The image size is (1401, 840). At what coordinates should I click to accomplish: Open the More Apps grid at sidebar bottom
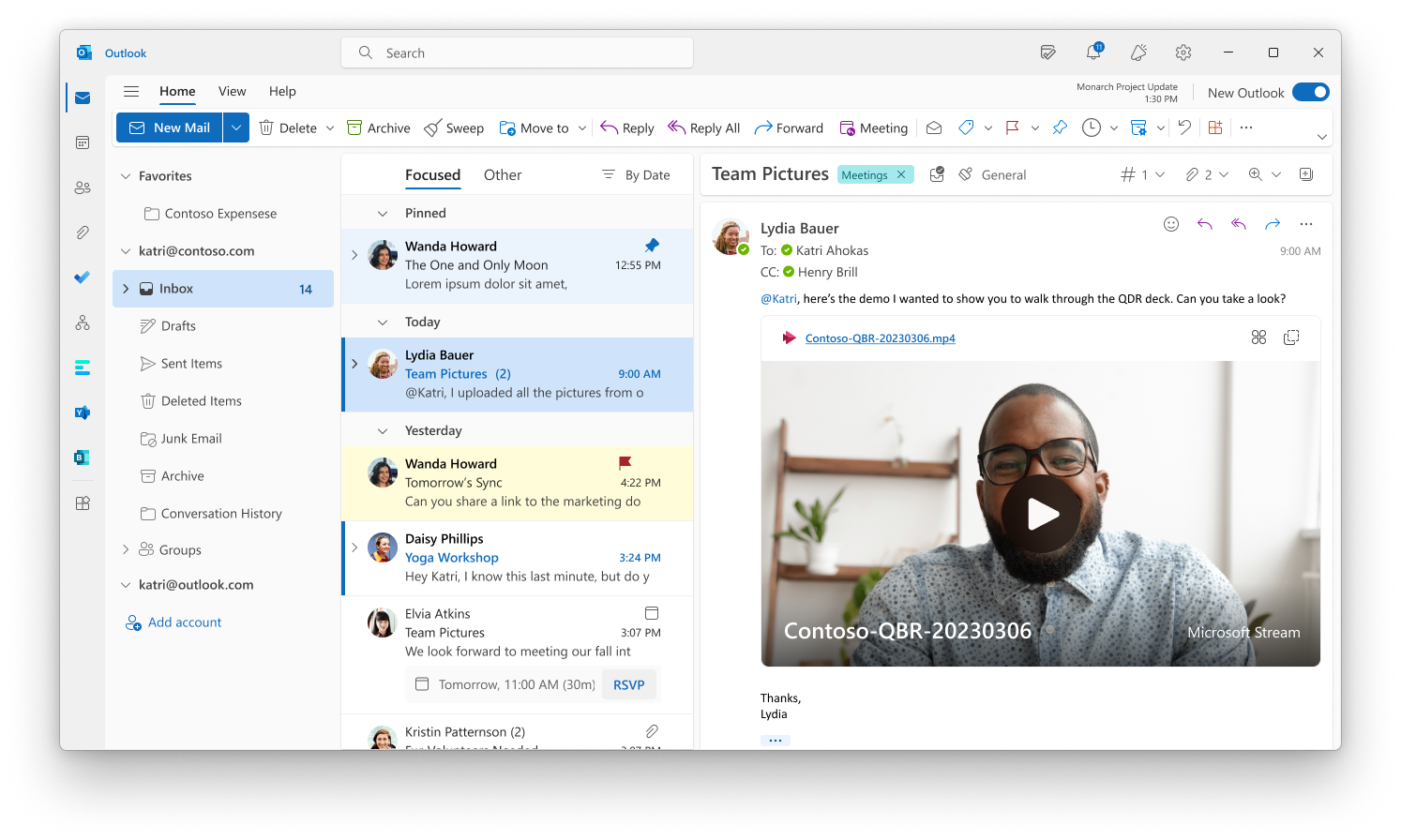point(83,502)
